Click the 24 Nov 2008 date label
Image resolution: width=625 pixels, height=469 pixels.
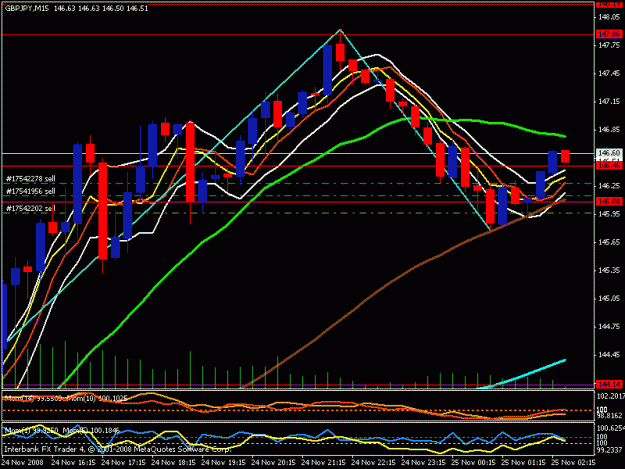22,462
